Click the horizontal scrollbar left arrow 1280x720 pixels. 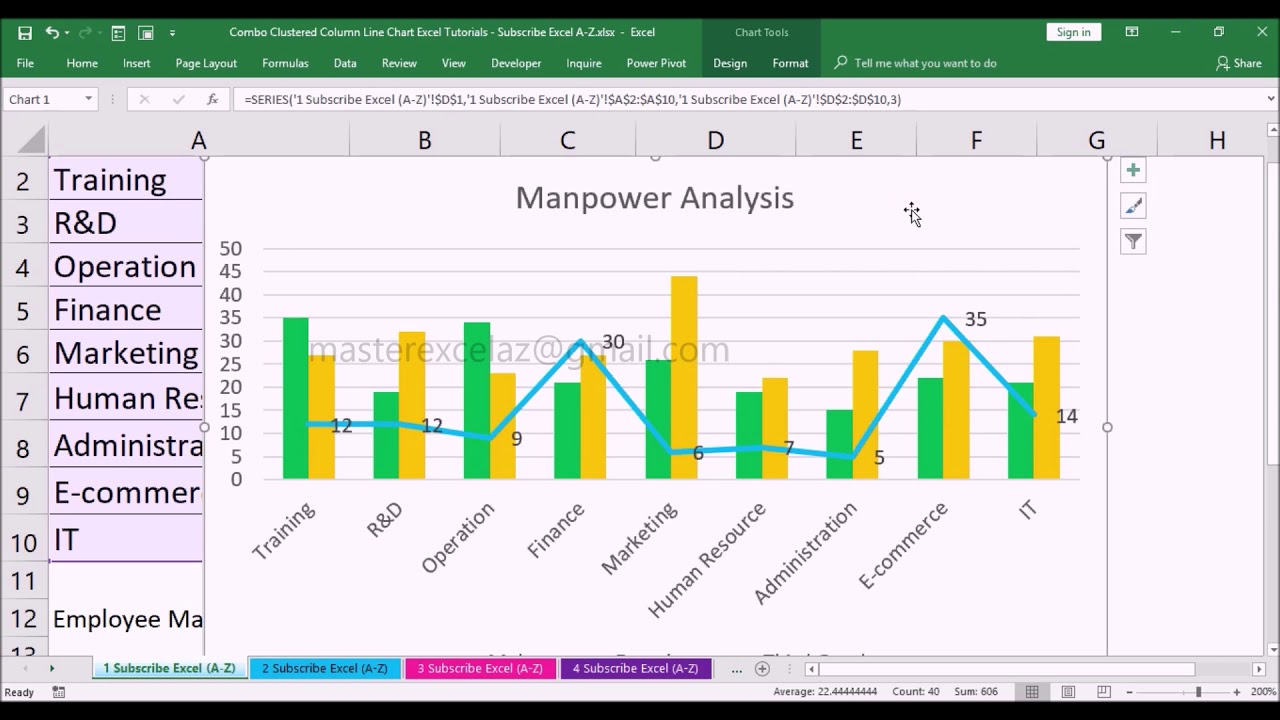point(811,669)
